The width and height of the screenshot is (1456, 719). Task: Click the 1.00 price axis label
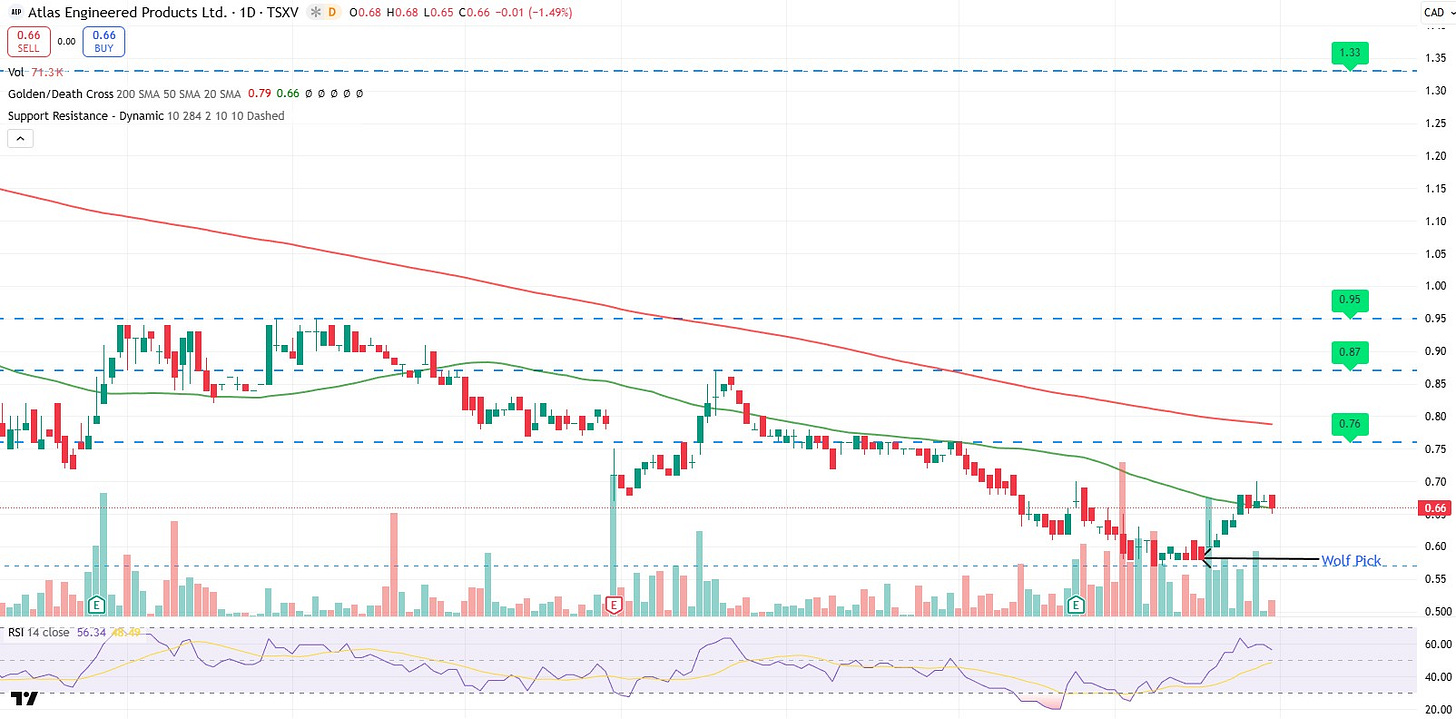1435,286
